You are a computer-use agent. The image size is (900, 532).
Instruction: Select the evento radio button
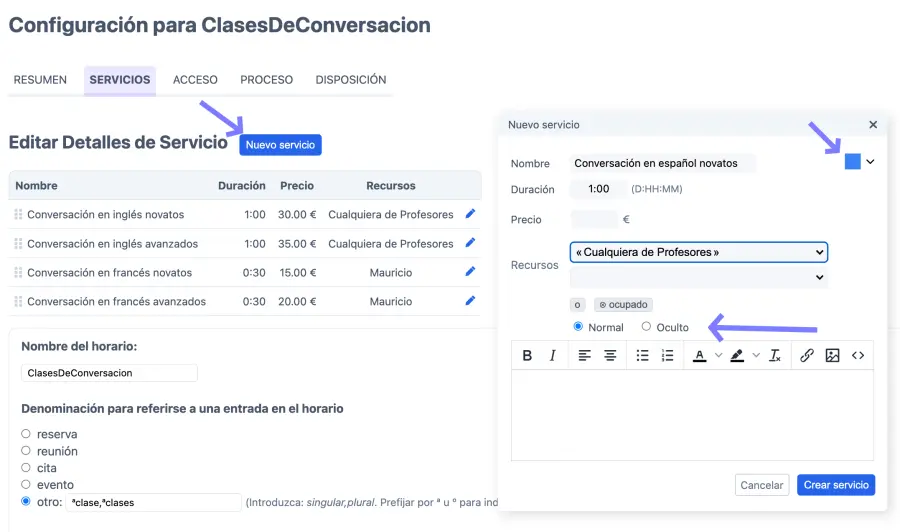pyautogui.click(x=26, y=485)
